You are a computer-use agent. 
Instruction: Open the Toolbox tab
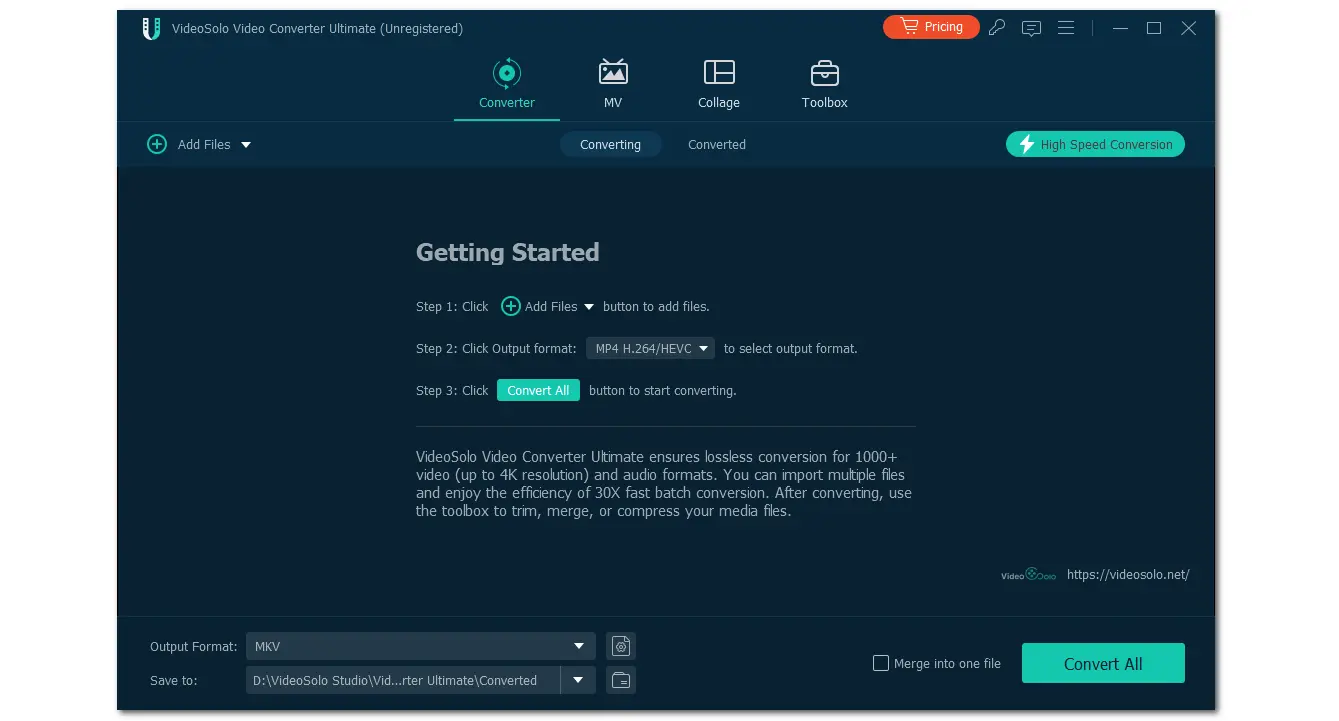pyautogui.click(x=825, y=84)
